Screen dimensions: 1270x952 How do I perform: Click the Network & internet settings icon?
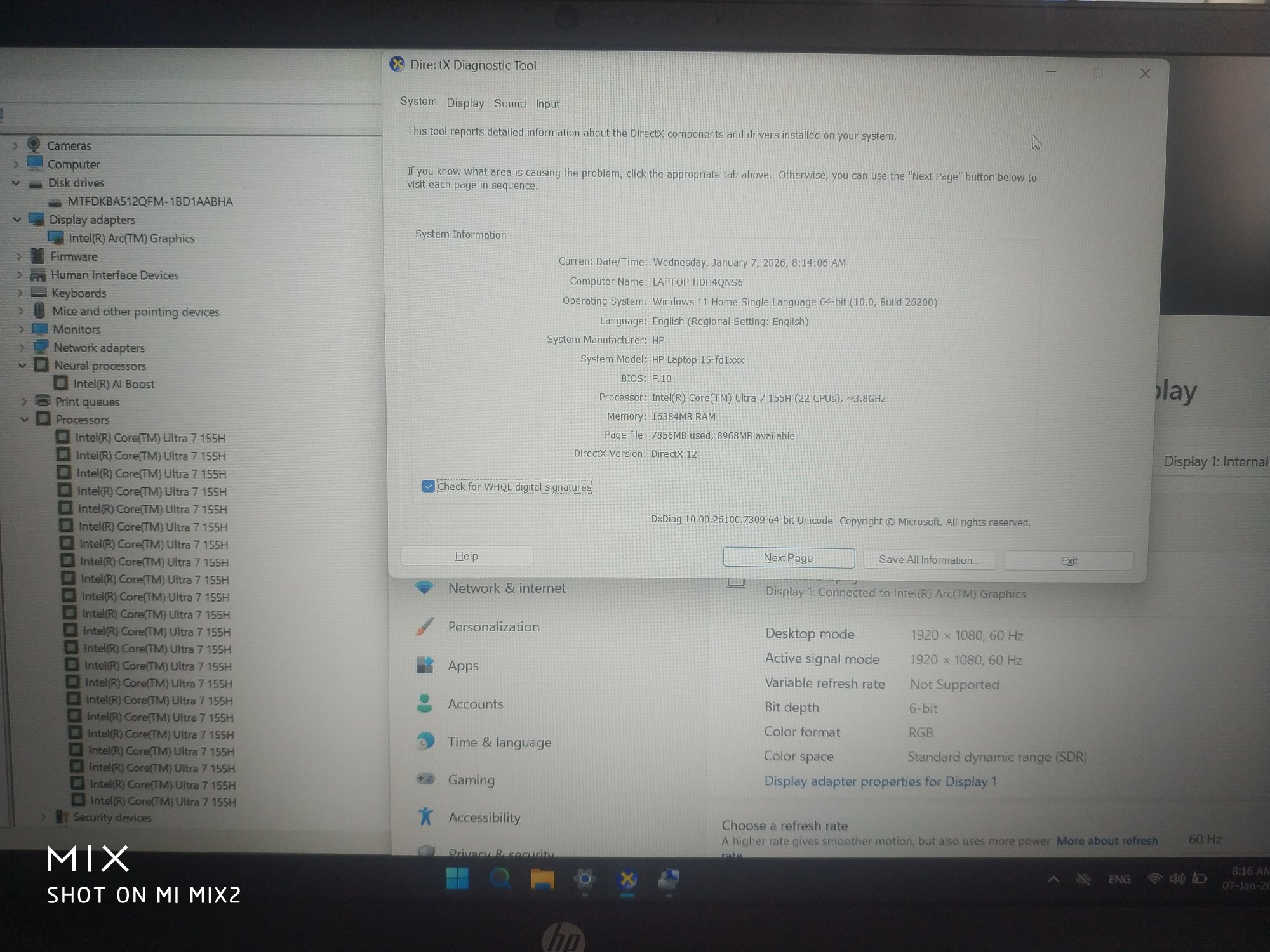[424, 588]
